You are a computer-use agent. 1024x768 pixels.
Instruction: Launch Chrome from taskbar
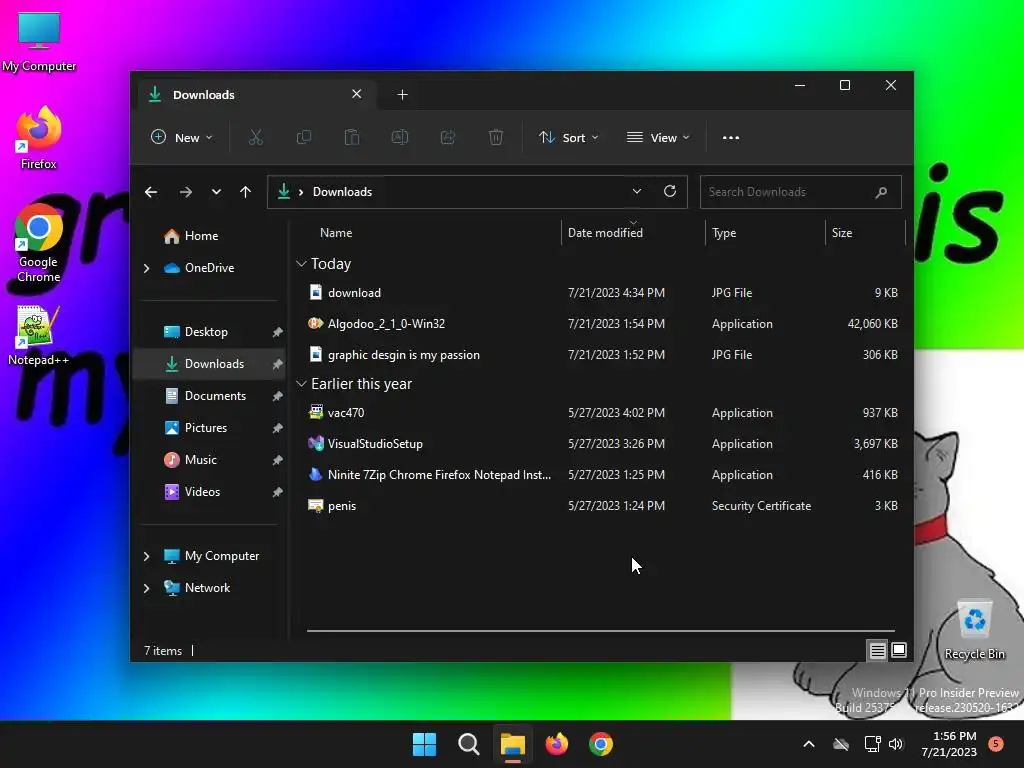(x=601, y=744)
